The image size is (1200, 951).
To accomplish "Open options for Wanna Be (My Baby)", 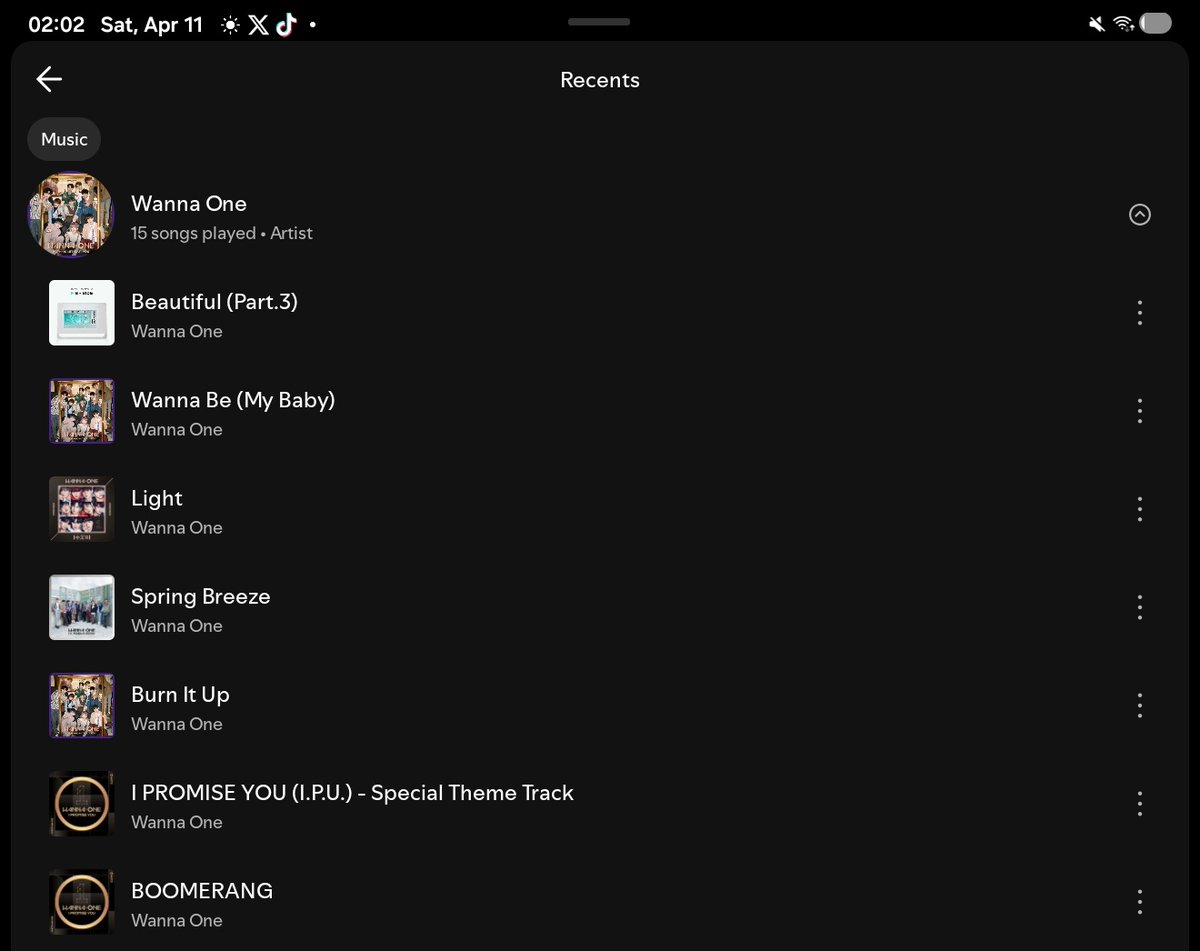I will click(x=1139, y=411).
